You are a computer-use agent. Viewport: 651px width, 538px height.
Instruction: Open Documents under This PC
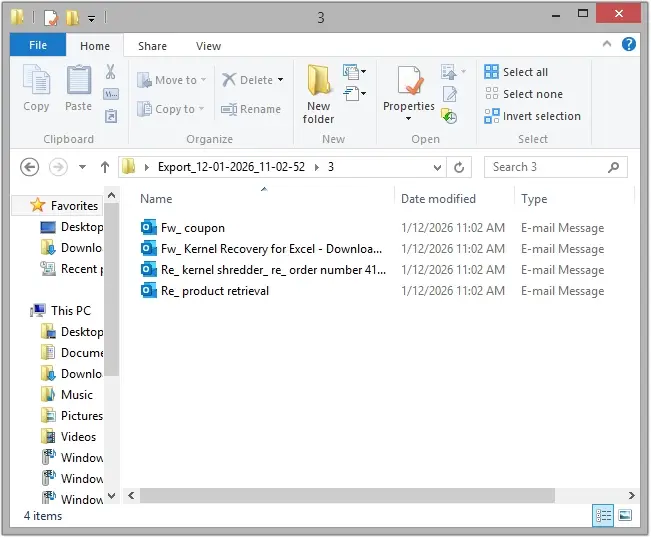pyautogui.click(x=72, y=352)
